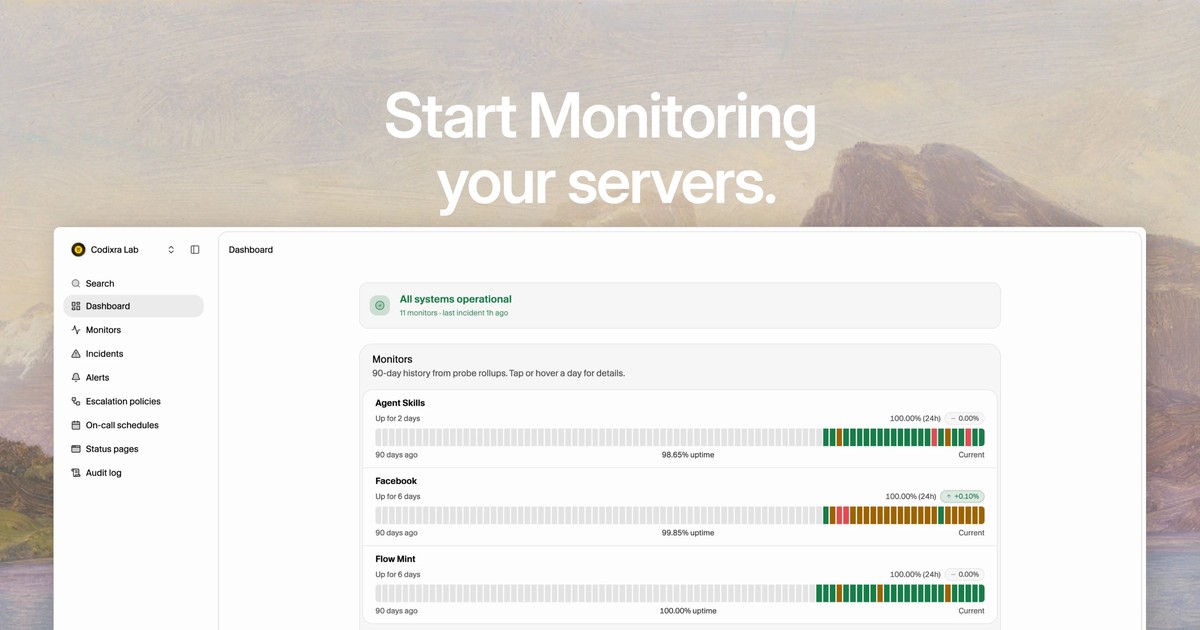1200x630 pixels.
Task: Open the Incidents section
Action: point(133,354)
